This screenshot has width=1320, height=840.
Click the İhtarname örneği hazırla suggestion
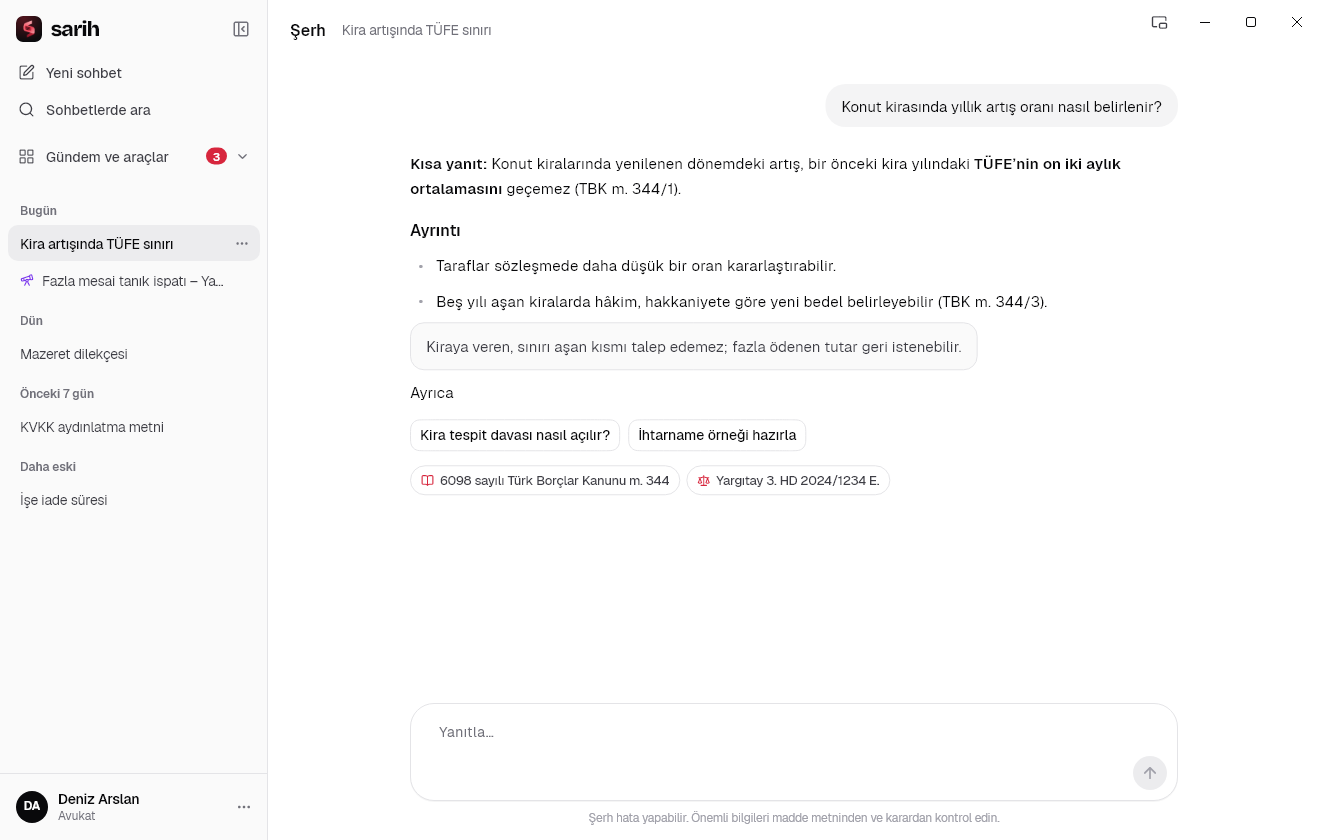(717, 435)
